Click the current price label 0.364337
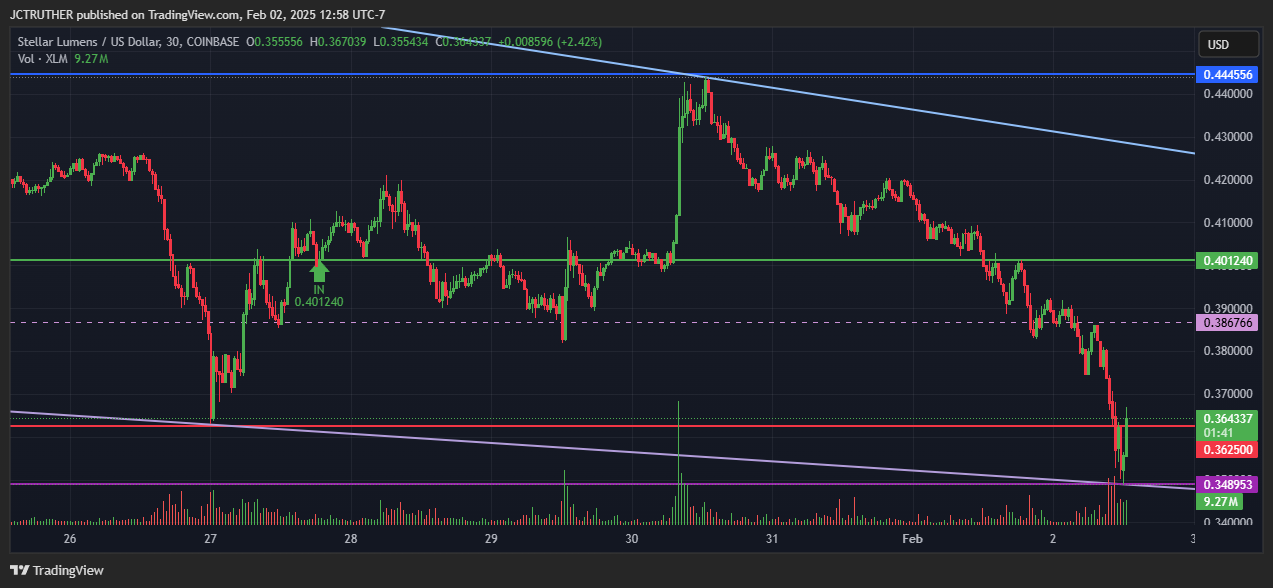 (1227, 418)
